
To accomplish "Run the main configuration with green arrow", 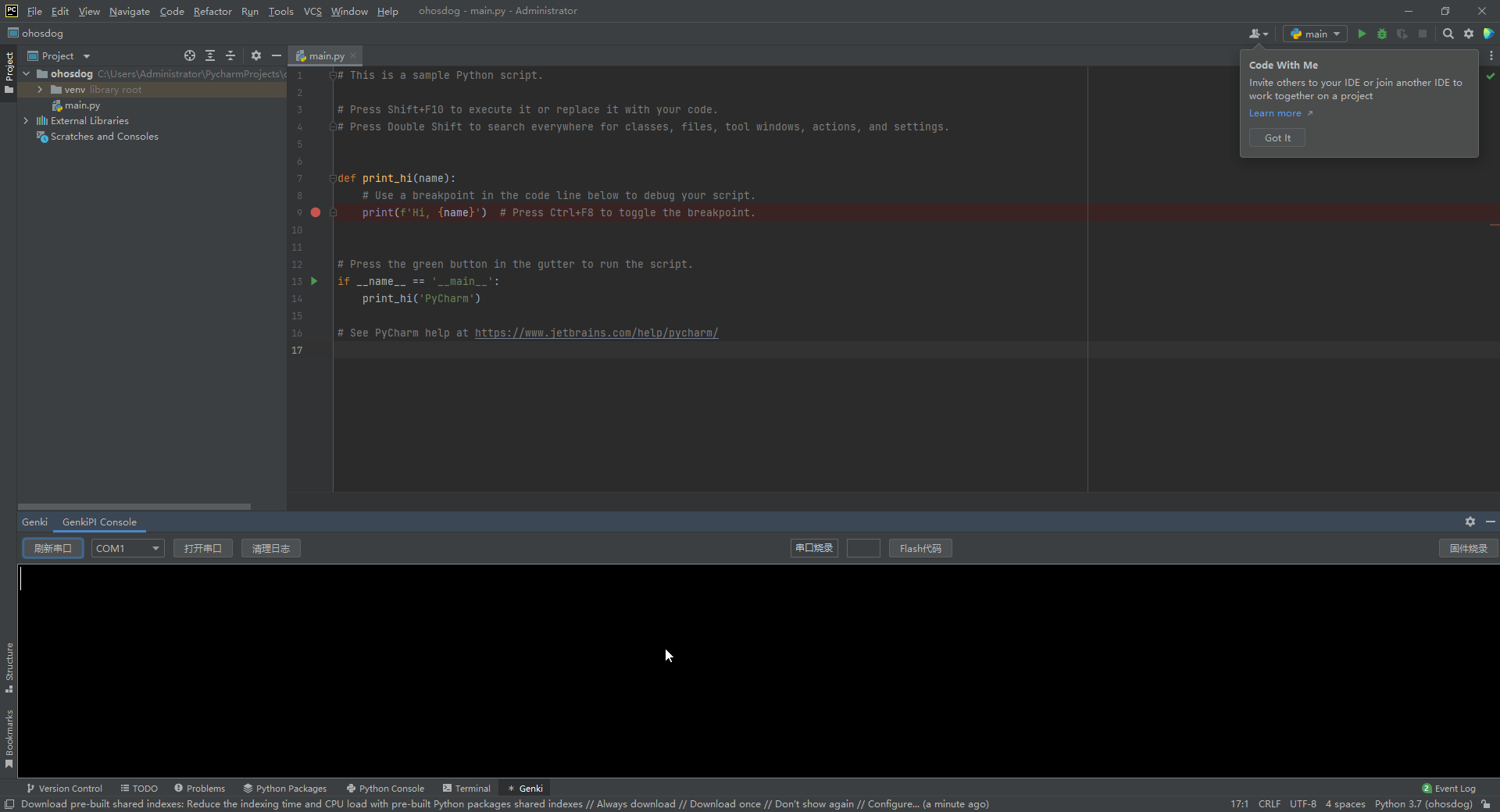I will coord(1362,34).
